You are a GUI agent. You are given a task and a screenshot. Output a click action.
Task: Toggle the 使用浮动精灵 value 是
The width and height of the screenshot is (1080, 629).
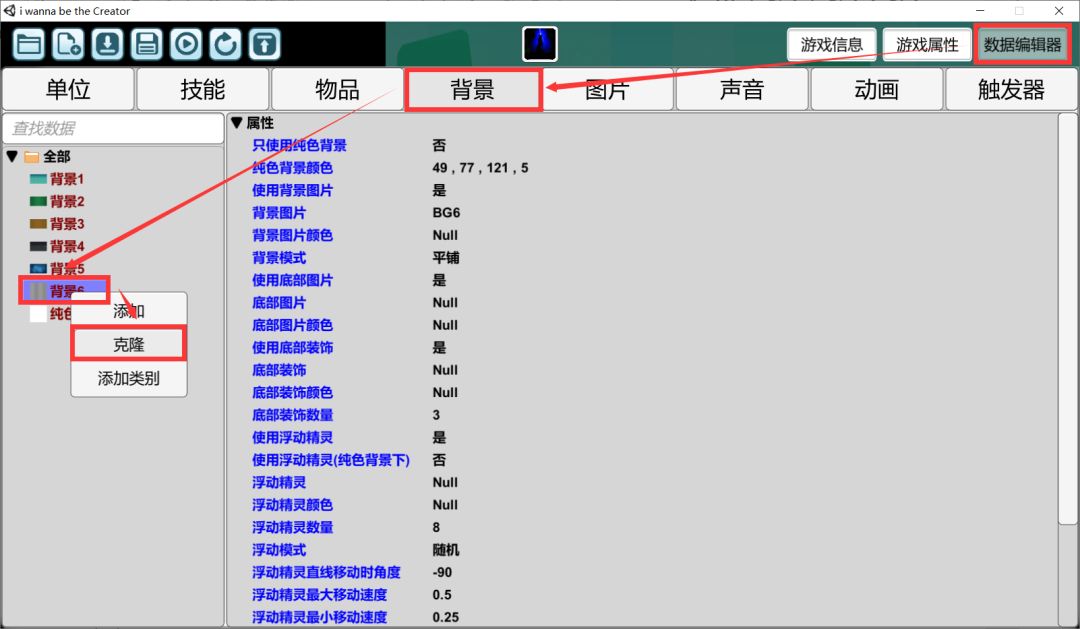pyautogui.click(x=439, y=437)
